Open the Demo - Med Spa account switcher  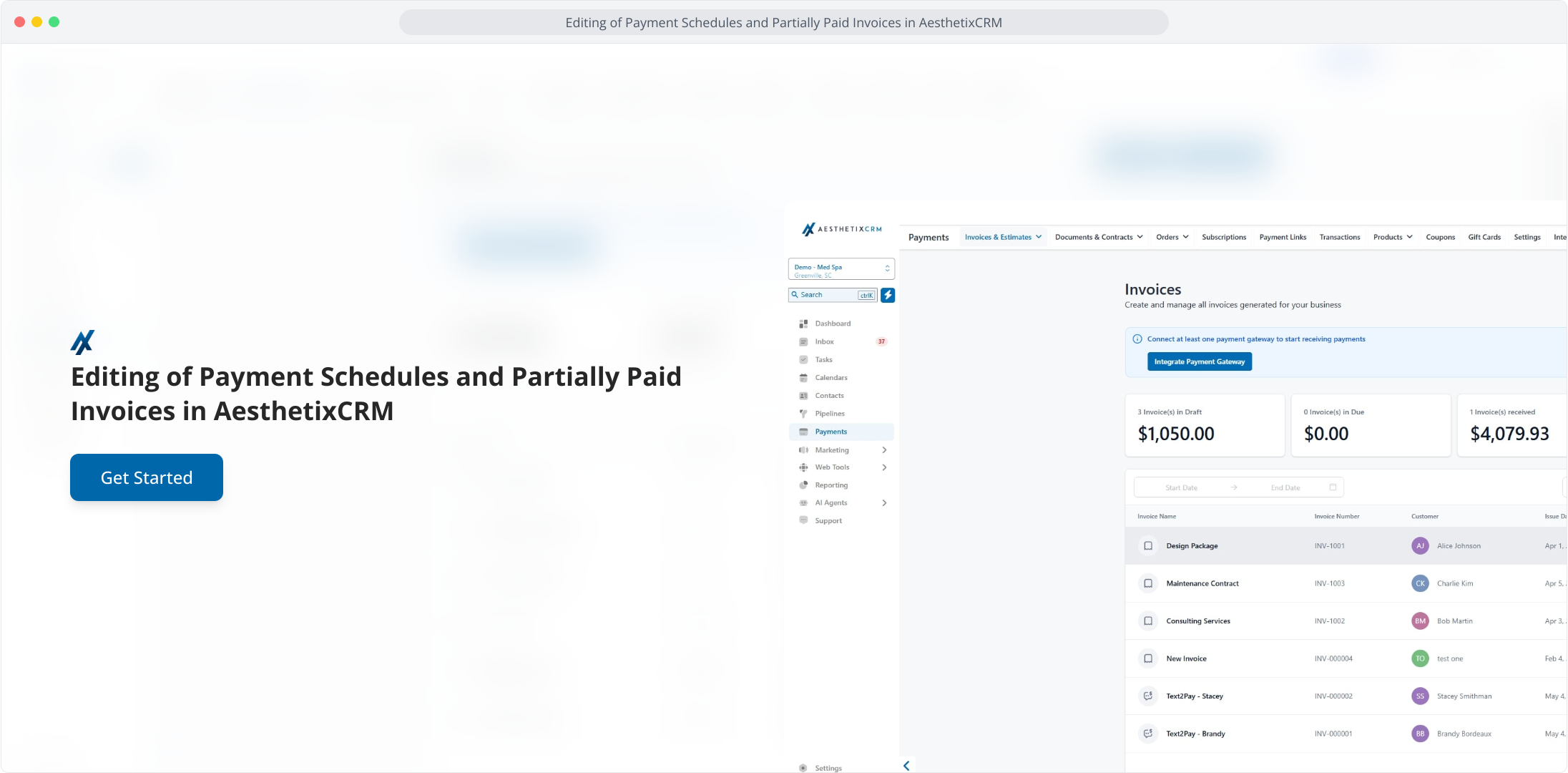(x=841, y=269)
